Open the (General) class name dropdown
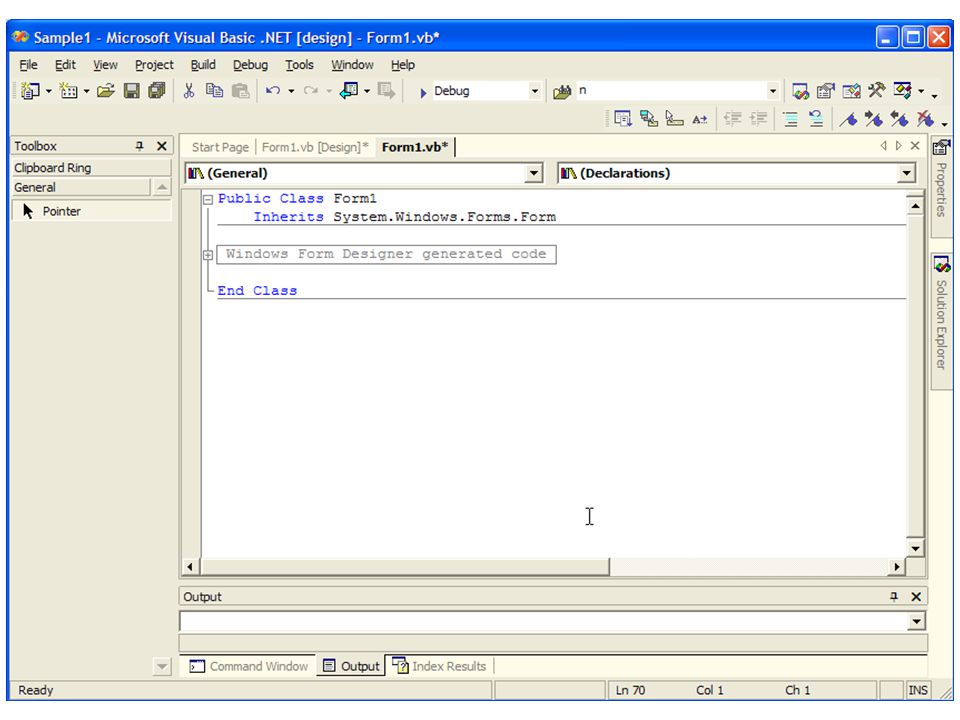960x720 pixels. pos(534,173)
